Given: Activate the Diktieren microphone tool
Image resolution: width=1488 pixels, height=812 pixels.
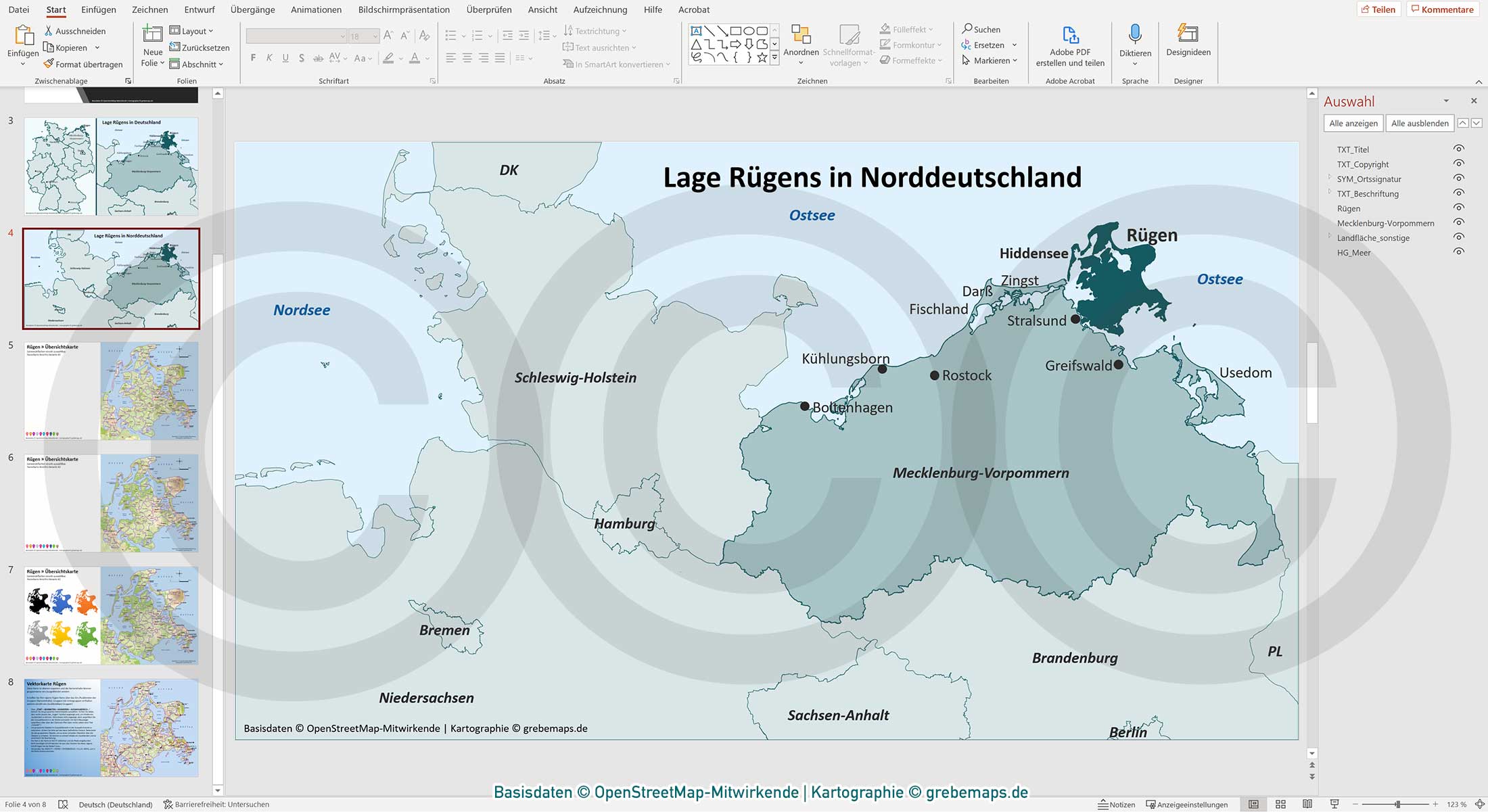Looking at the screenshot, I should click(x=1135, y=41).
